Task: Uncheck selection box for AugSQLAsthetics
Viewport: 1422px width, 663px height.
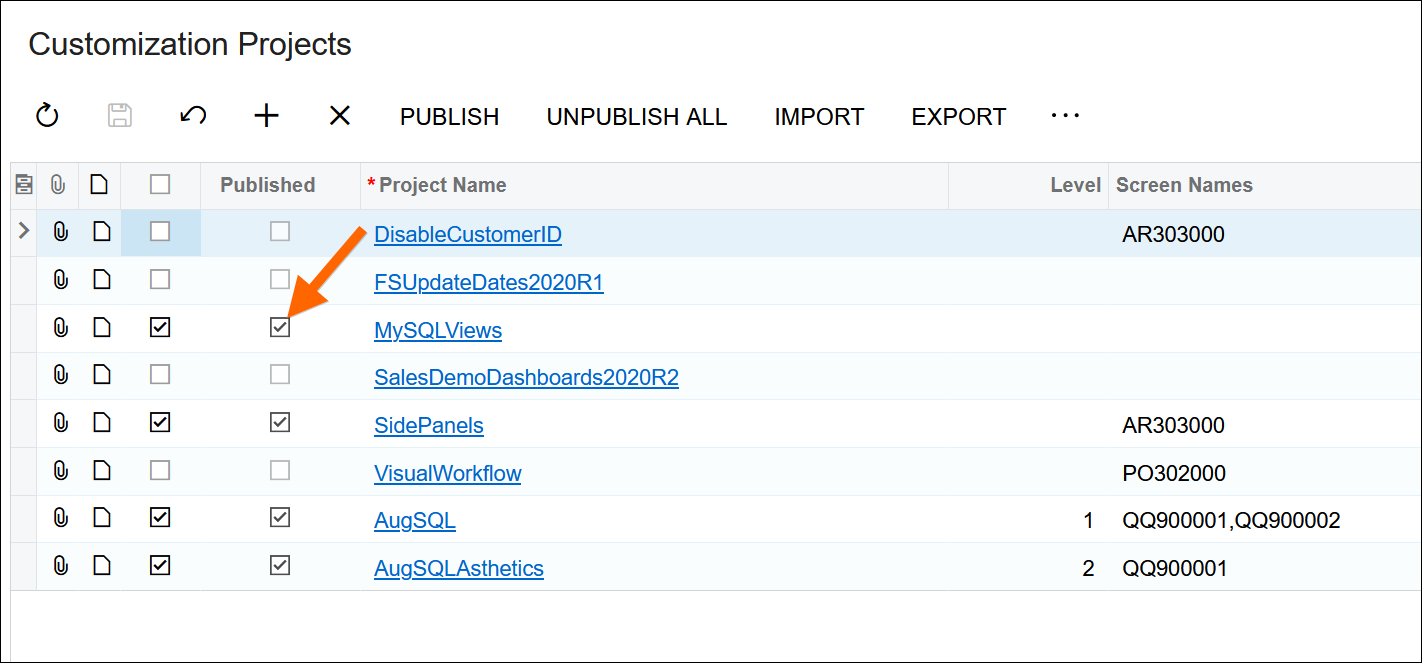Action: pyautogui.click(x=160, y=565)
